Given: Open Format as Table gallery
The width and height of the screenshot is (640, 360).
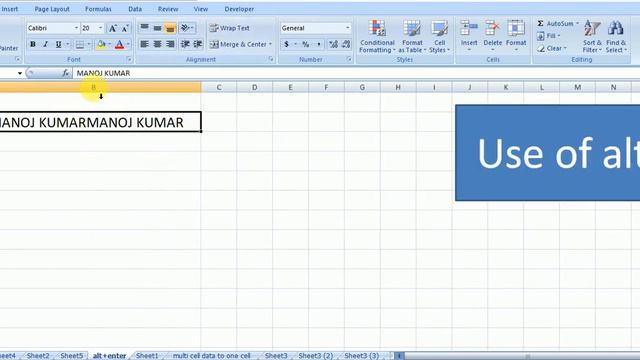Looking at the screenshot, I should point(412,37).
